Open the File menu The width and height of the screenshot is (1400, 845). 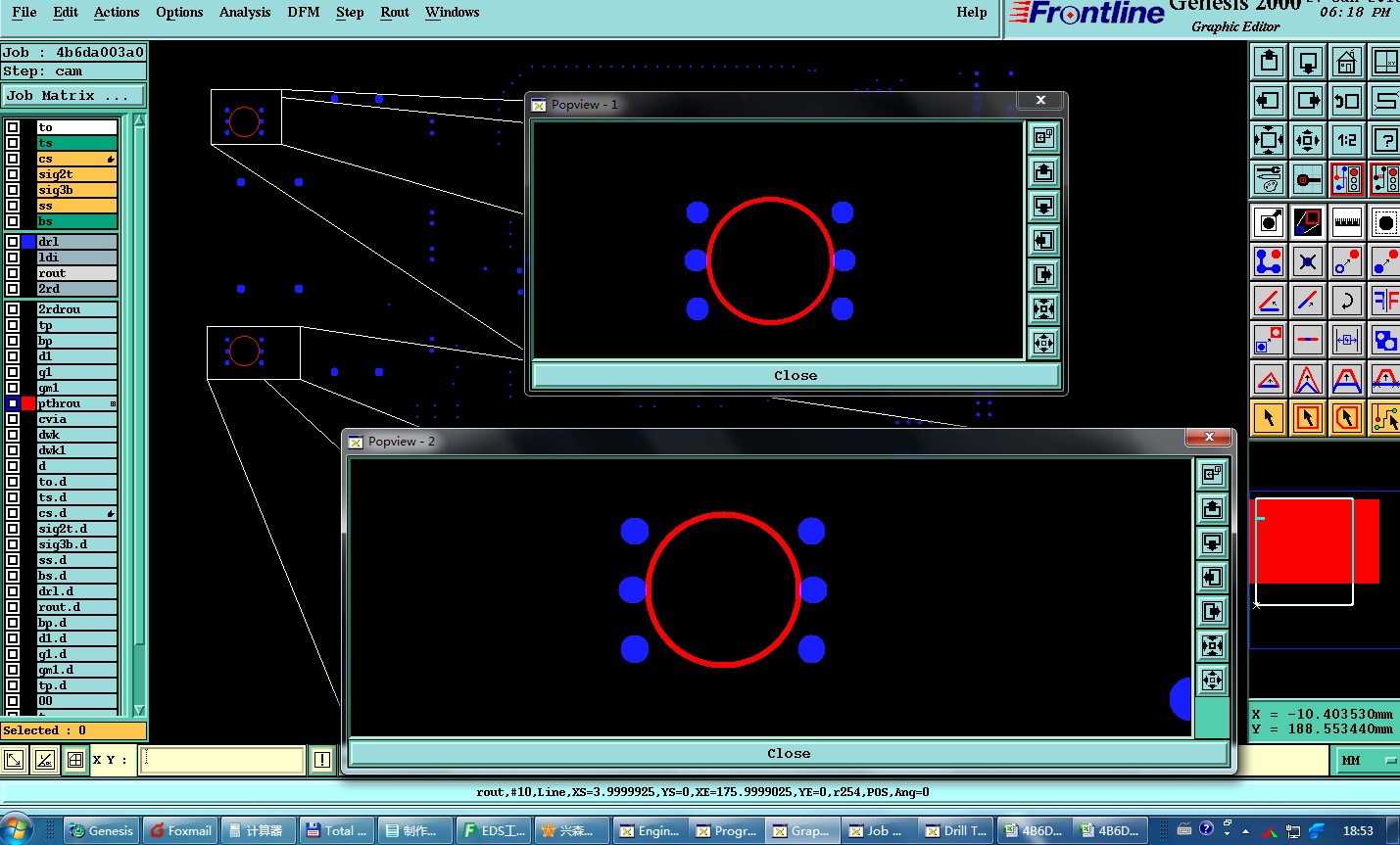pyautogui.click(x=24, y=12)
